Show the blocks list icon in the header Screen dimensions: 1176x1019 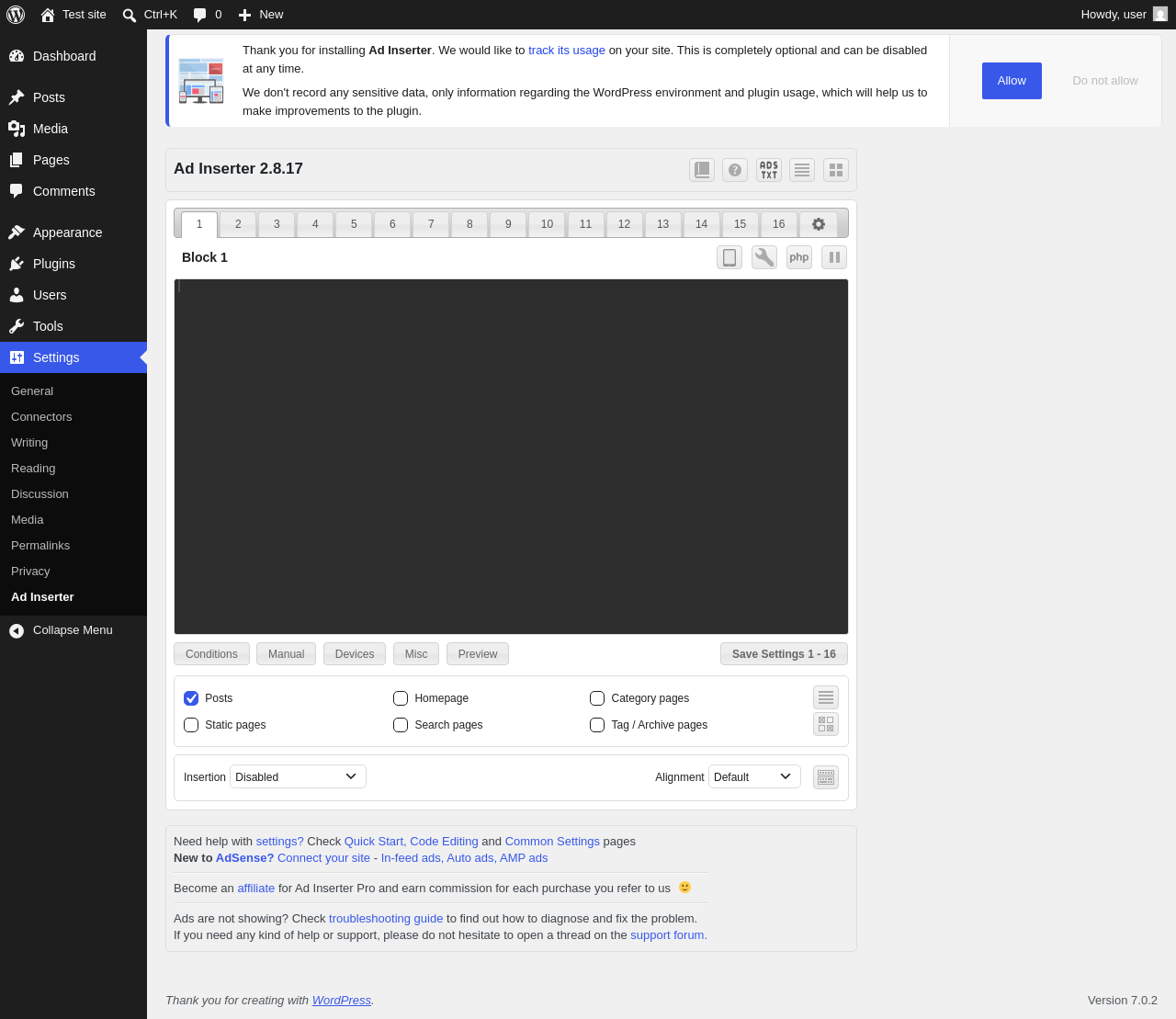(x=802, y=170)
